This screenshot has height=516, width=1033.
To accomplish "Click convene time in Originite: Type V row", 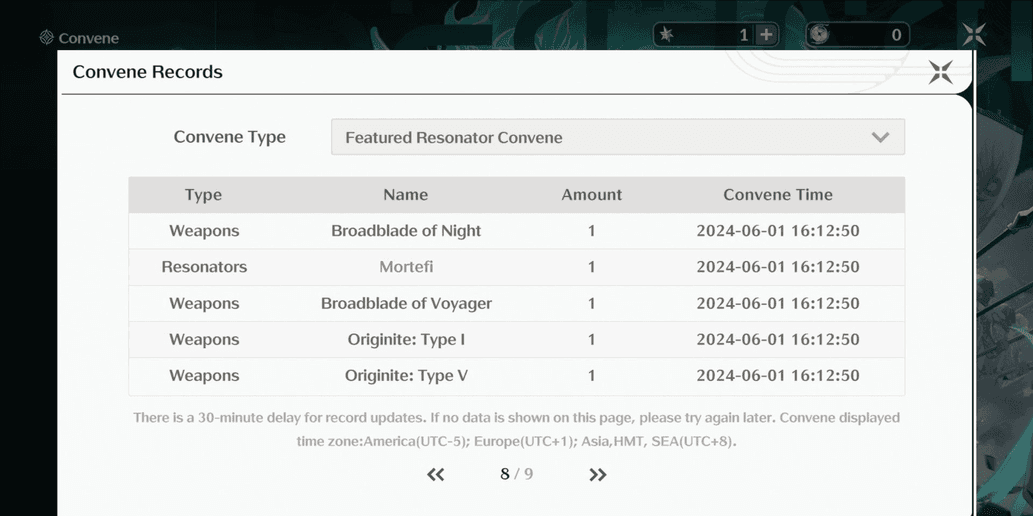I will coord(778,376).
